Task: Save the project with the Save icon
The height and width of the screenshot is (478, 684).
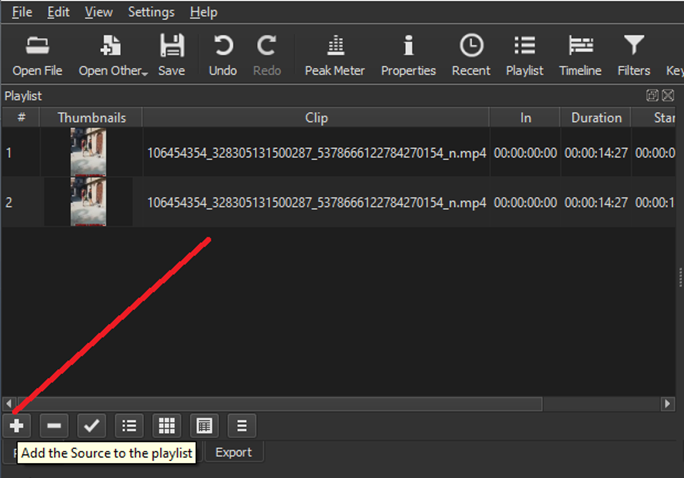Action: (172, 55)
